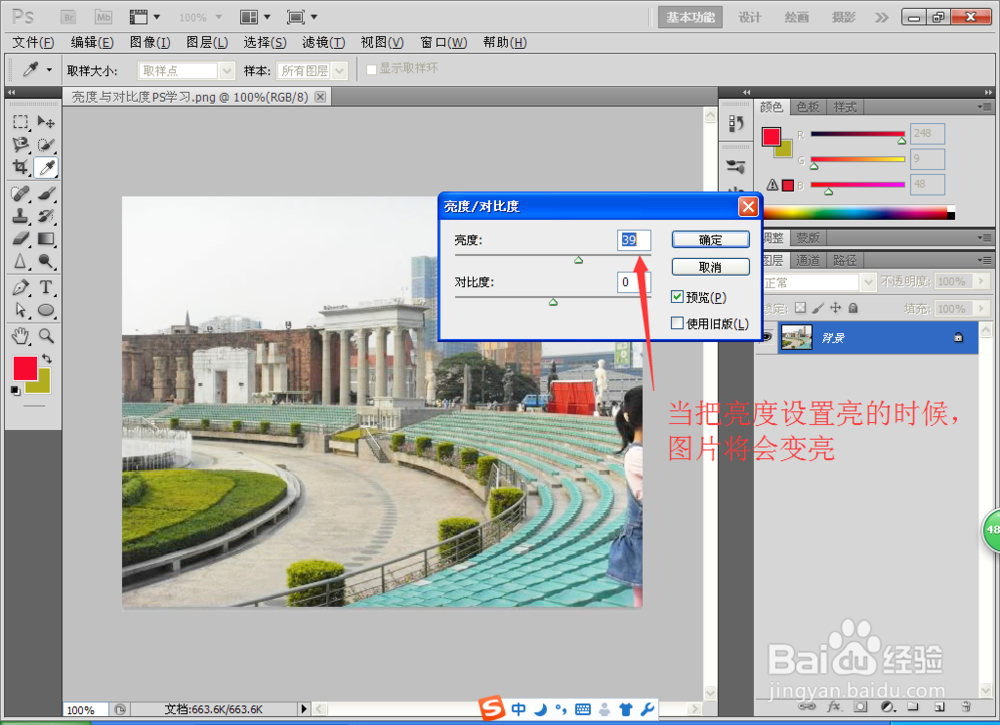The height and width of the screenshot is (725, 1000).
Task: Expand more workspaces with the double chevron
Action: click(881, 17)
